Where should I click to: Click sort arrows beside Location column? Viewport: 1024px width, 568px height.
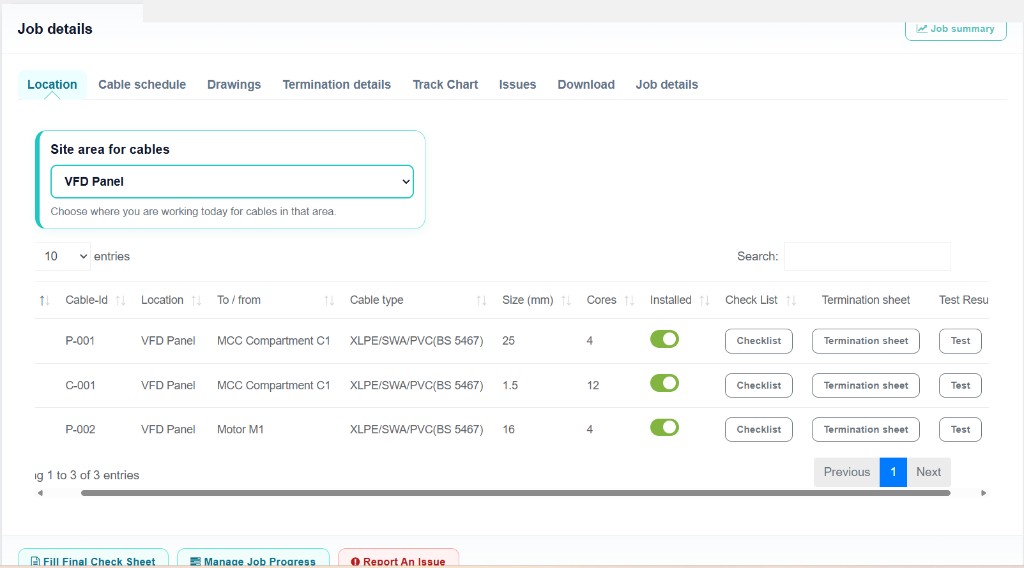(x=196, y=301)
